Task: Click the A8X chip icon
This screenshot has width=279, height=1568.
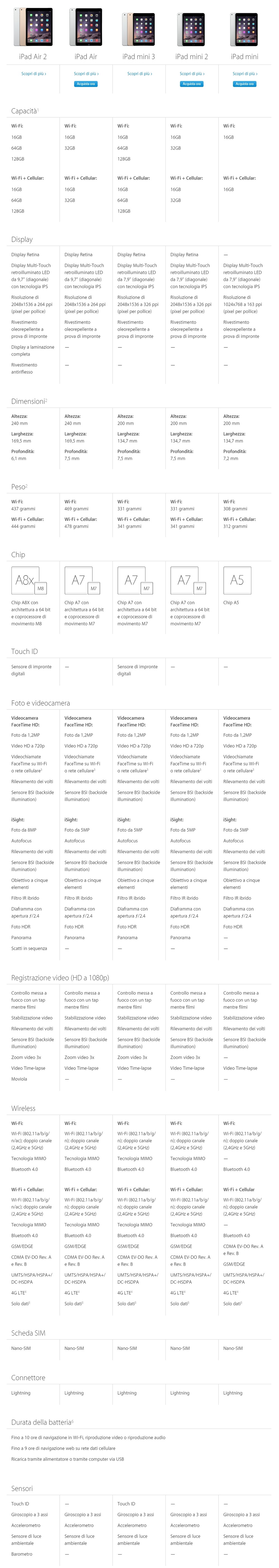Action: tap(28, 580)
